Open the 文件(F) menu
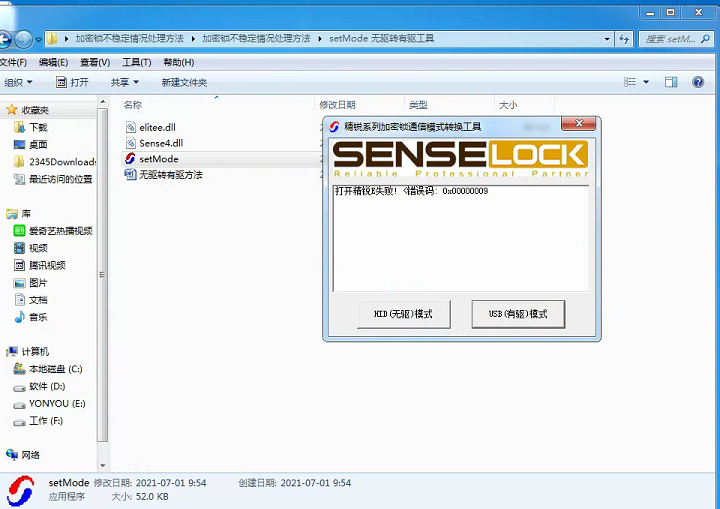Viewport: 720px width, 509px height. pos(13,62)
